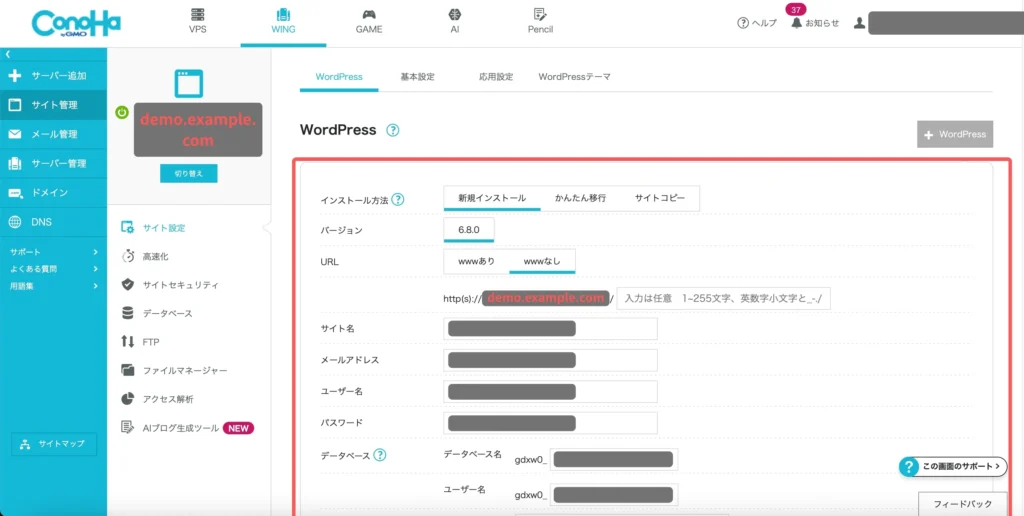This screenshot has width=1024, height=516.
Task: Open AIブログ生成ツール in the submenu
Action: tap(189, 428)
